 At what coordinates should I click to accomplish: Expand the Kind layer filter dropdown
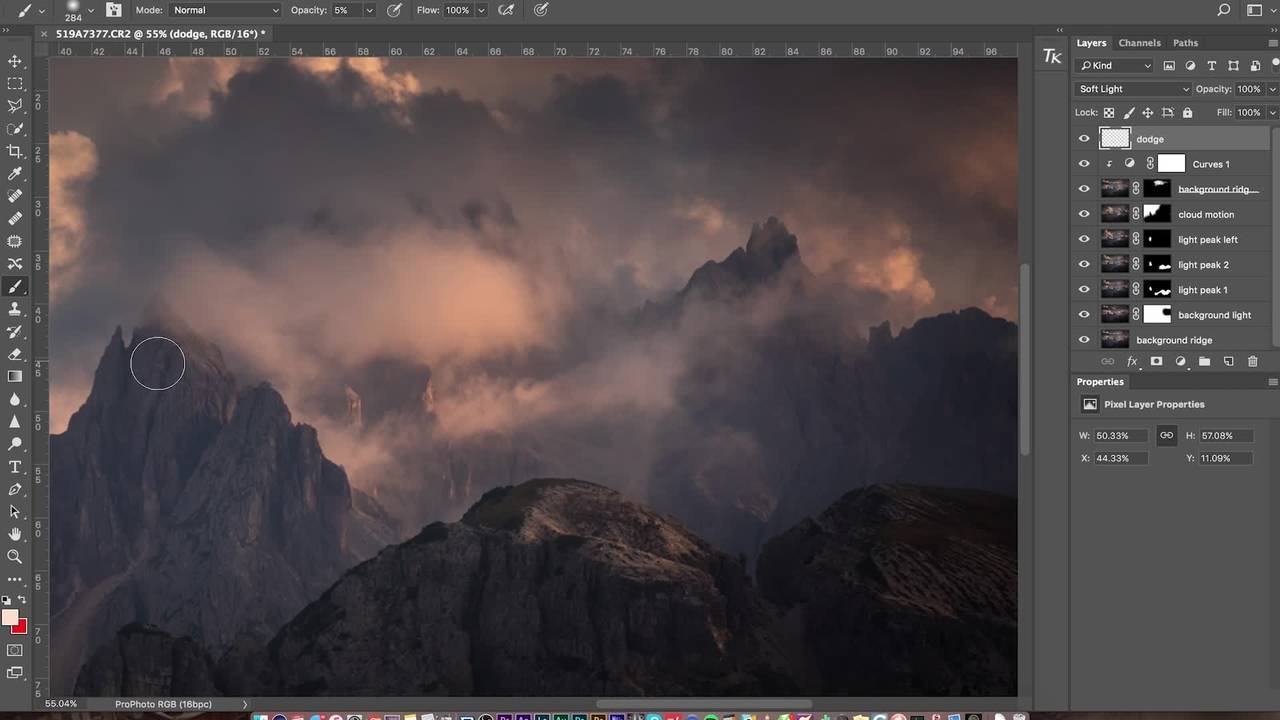(1114, 66)
